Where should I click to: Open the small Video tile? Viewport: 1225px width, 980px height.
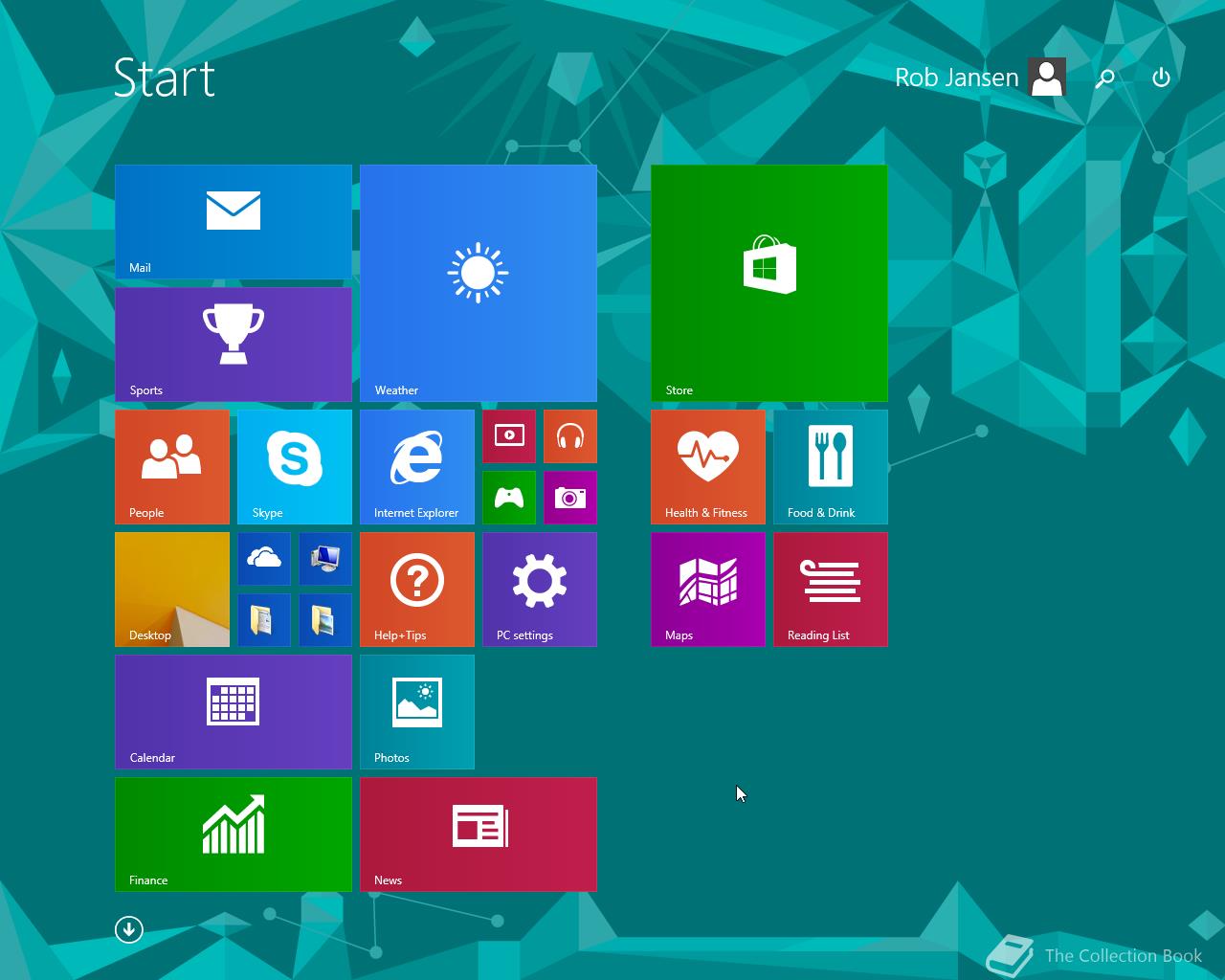click(509, 436)
